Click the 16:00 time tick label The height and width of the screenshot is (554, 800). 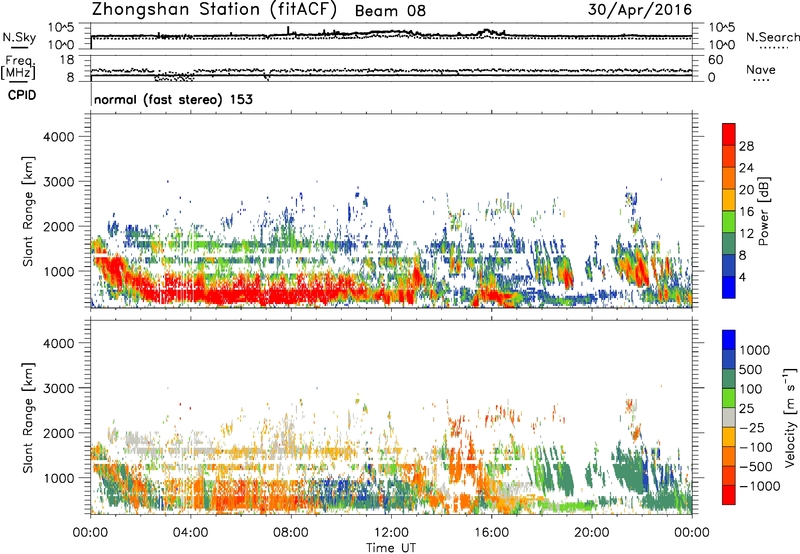(x=491, y=533)
